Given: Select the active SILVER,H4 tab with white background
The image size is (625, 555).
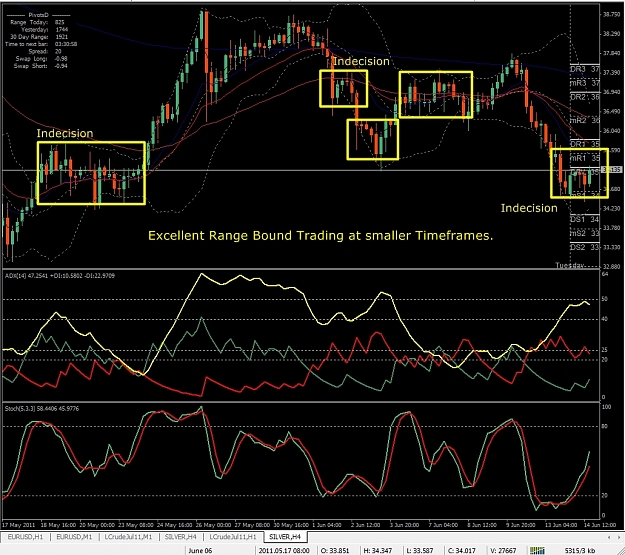Looking at the screenshot, I should 285,537.
